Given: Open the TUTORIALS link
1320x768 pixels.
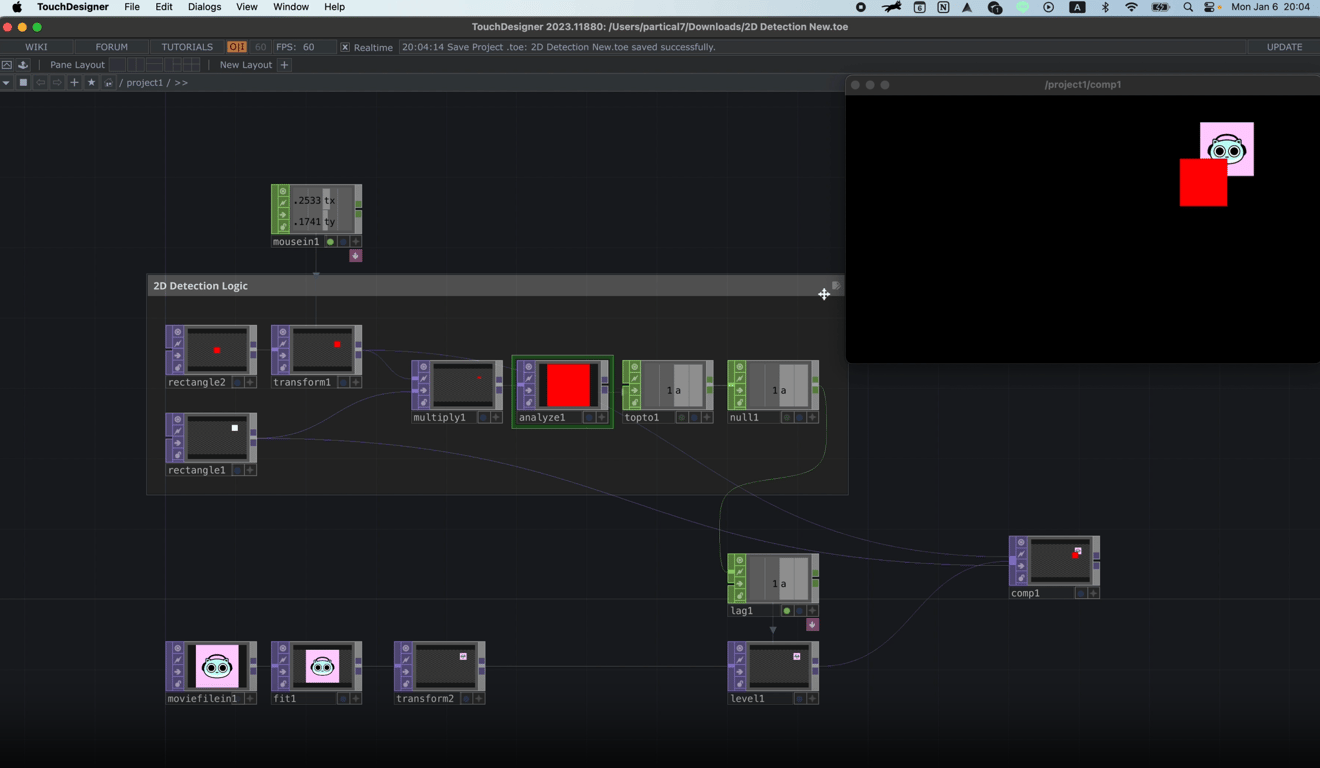Looking at the screenshot, I should [186, 46].
